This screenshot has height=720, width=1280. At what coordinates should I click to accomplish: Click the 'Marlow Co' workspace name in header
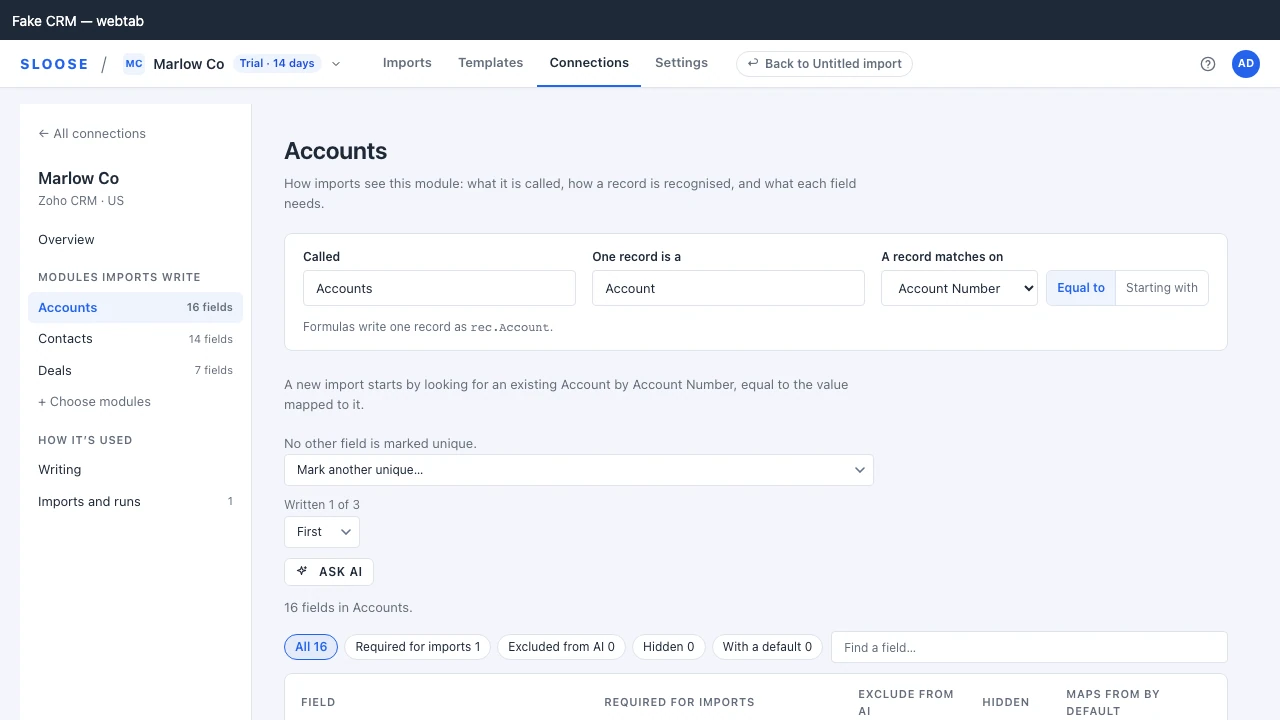(189, 64)
